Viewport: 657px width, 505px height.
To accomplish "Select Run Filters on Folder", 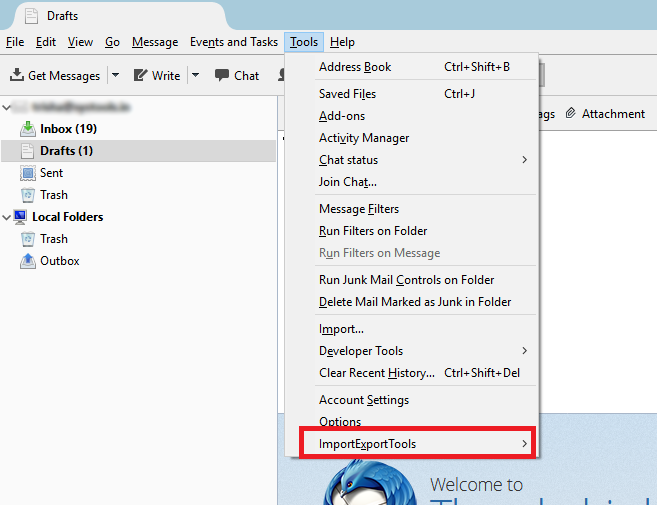I will (x=411, y=231).
